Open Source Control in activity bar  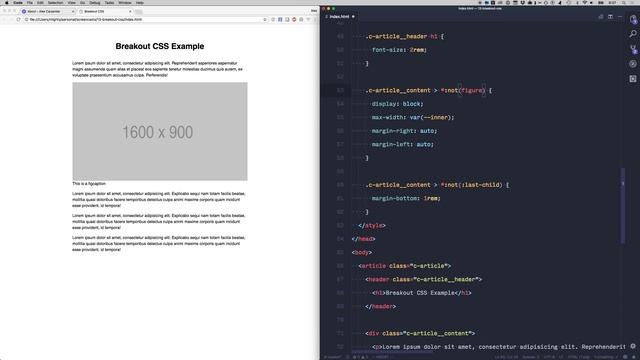click(x=633, y=49)
